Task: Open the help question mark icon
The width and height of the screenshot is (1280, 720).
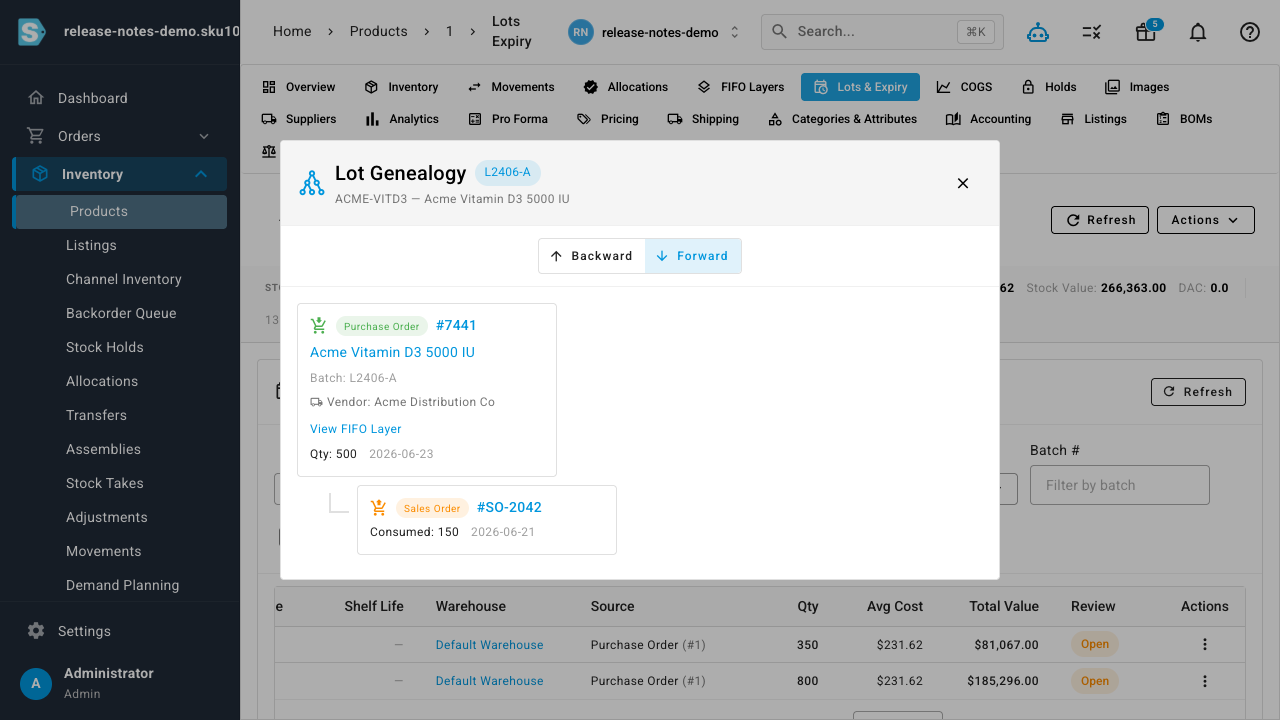Action: click(x=1250, y=32)
